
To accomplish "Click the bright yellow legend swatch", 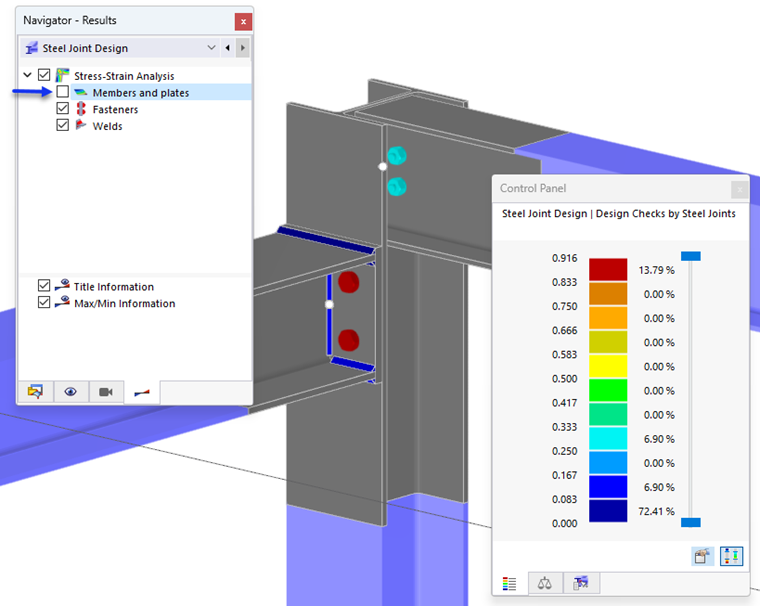I will point(608,366).
